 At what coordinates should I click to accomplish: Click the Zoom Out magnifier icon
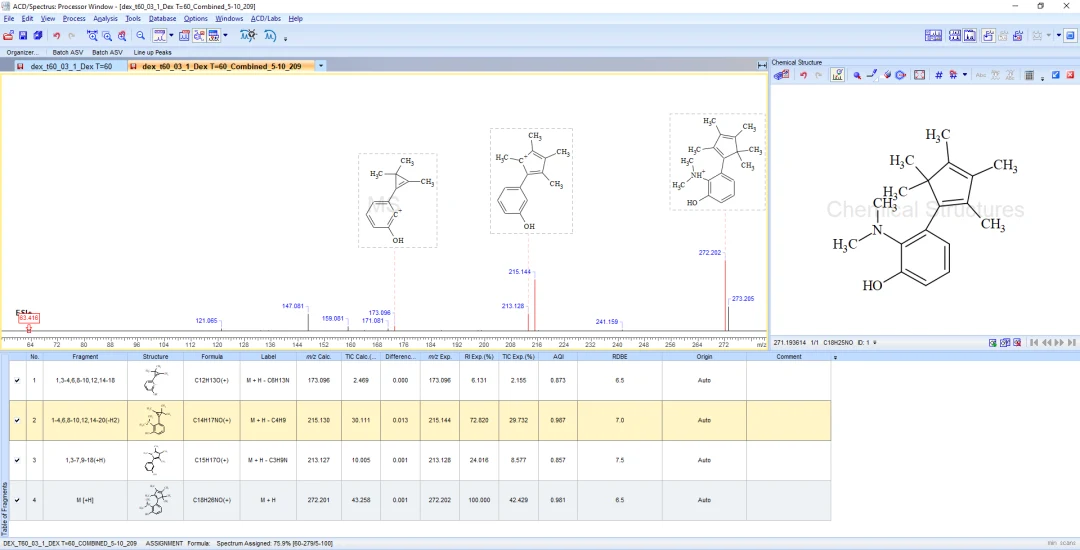[141, 35]
